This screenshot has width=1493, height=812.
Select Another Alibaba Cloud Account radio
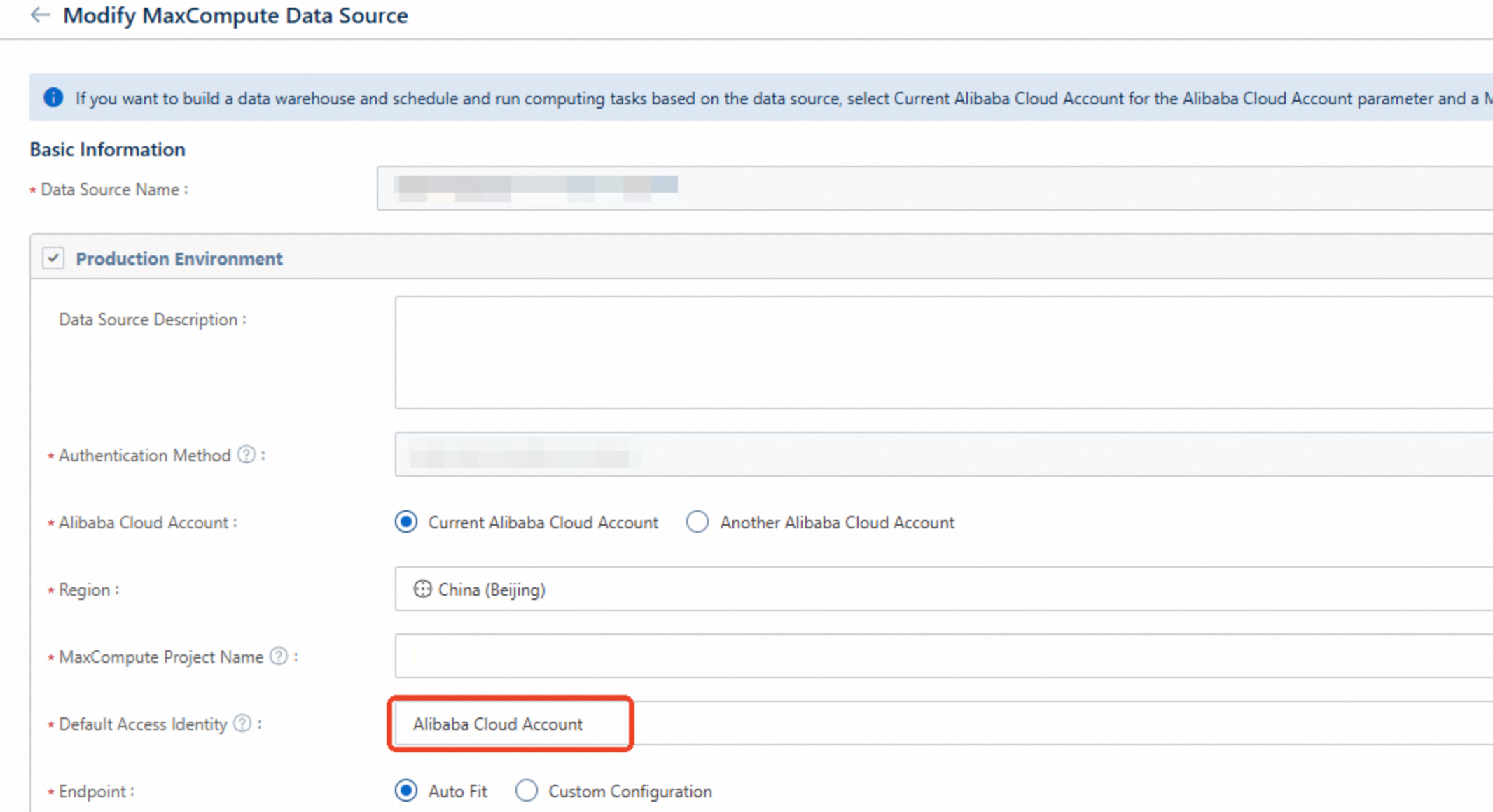click(x=697, y=522)
